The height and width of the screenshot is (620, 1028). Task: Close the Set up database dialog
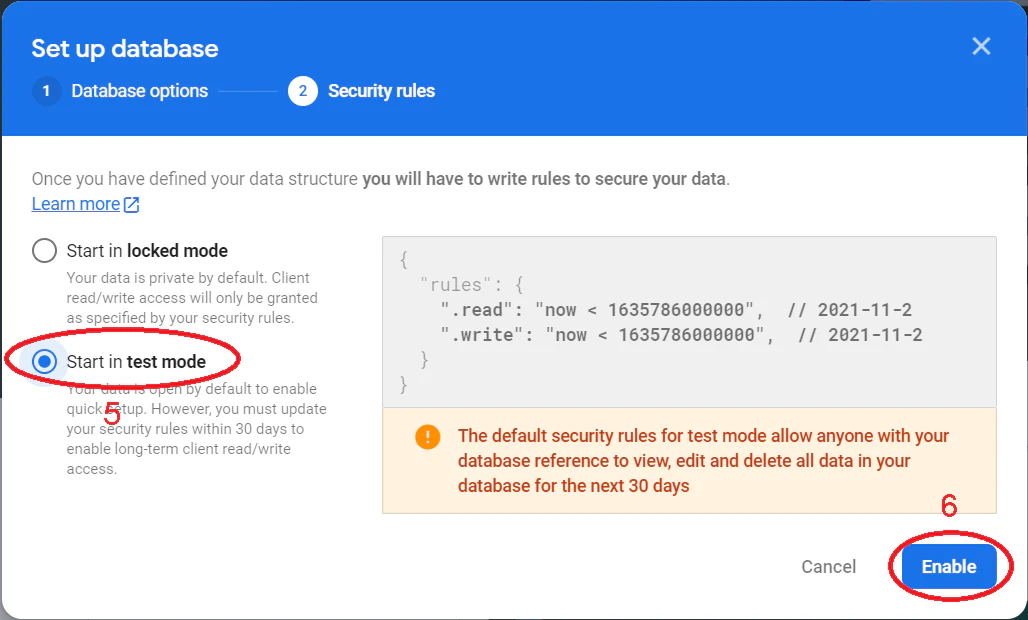click(981, 46)
